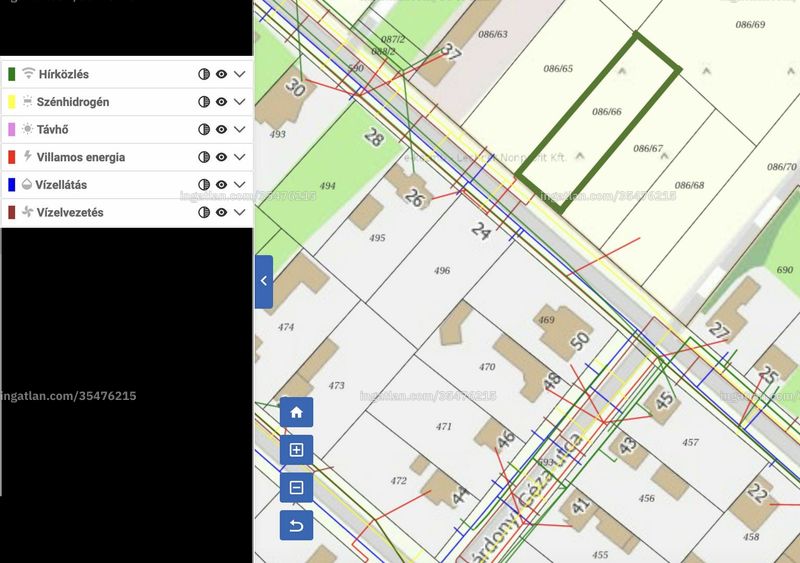Click parcel label 690 on the map

[785, 270]
